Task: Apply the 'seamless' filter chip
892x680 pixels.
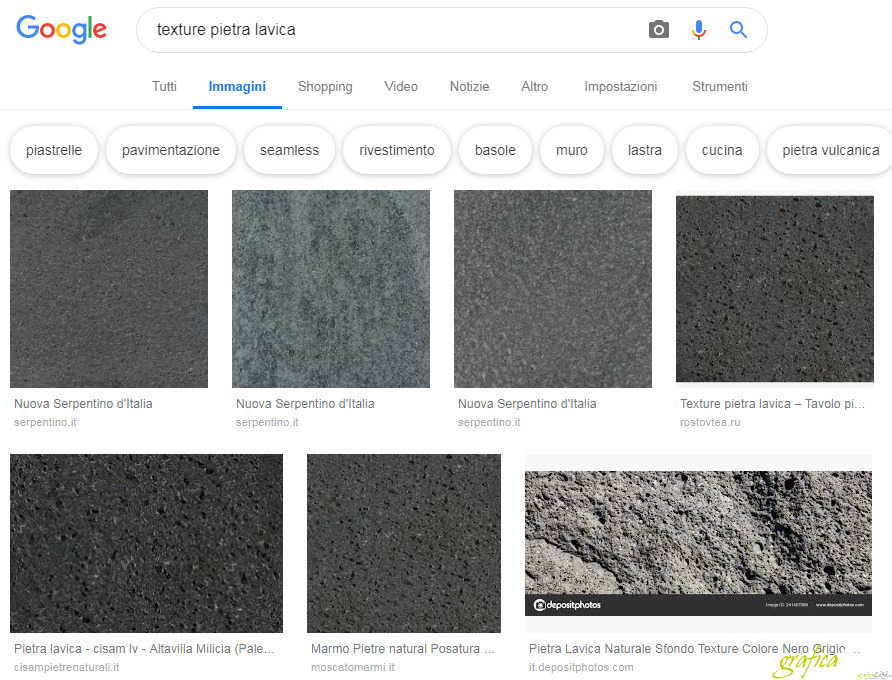Action: [289, 150]
